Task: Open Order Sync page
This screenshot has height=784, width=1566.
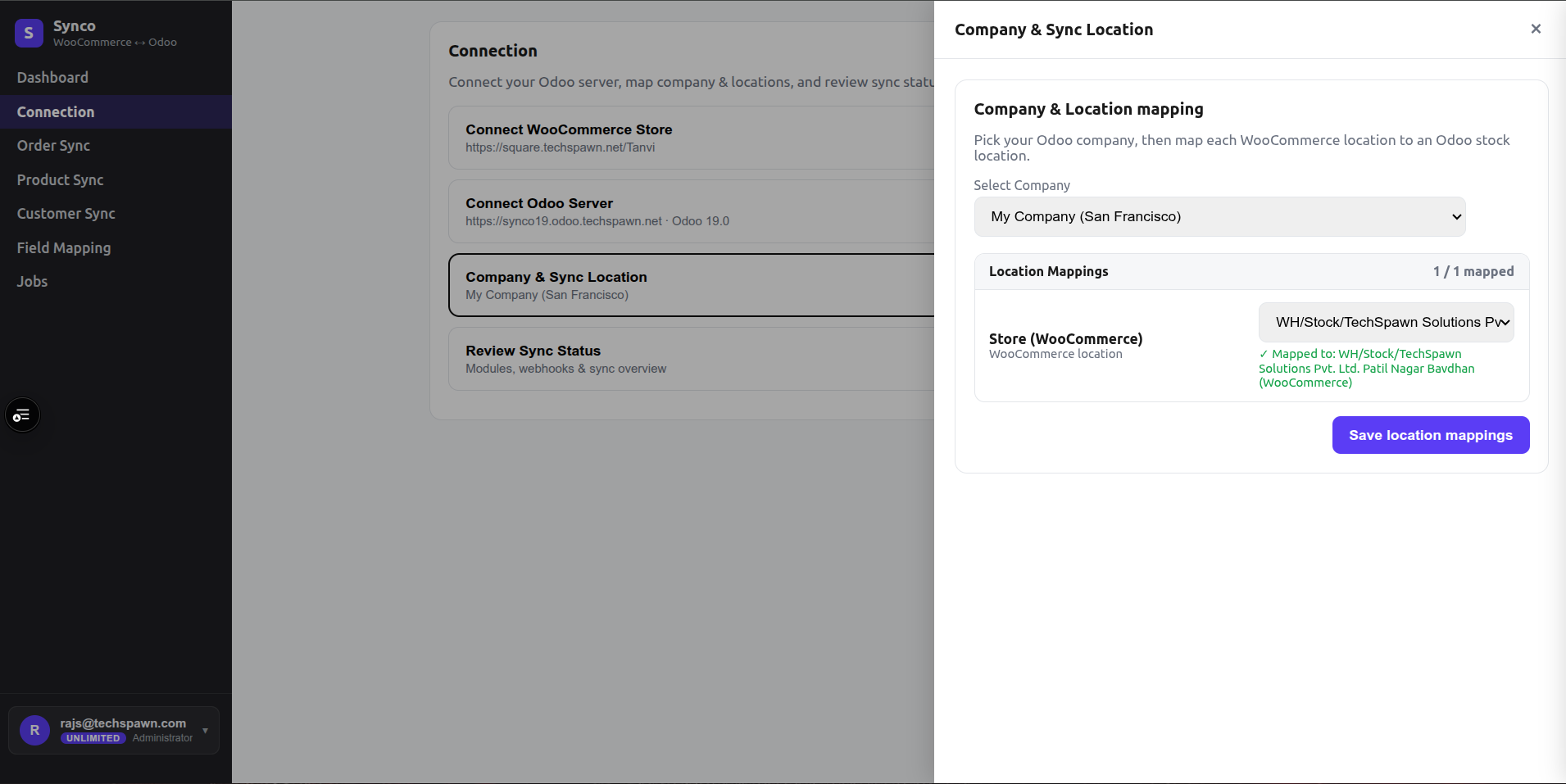Action: (x=116, y=145)
